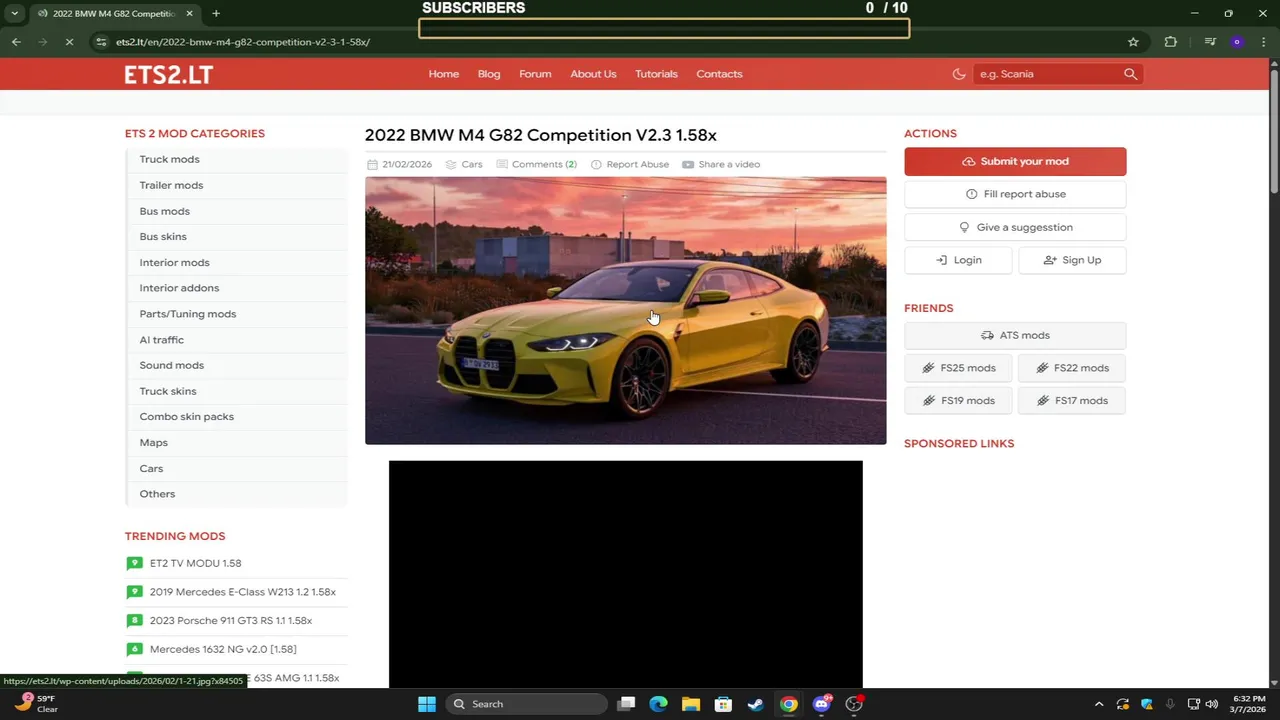Screen dimensions: 1280x720
Task: Open the About Us page
Action: pos(593,74)
